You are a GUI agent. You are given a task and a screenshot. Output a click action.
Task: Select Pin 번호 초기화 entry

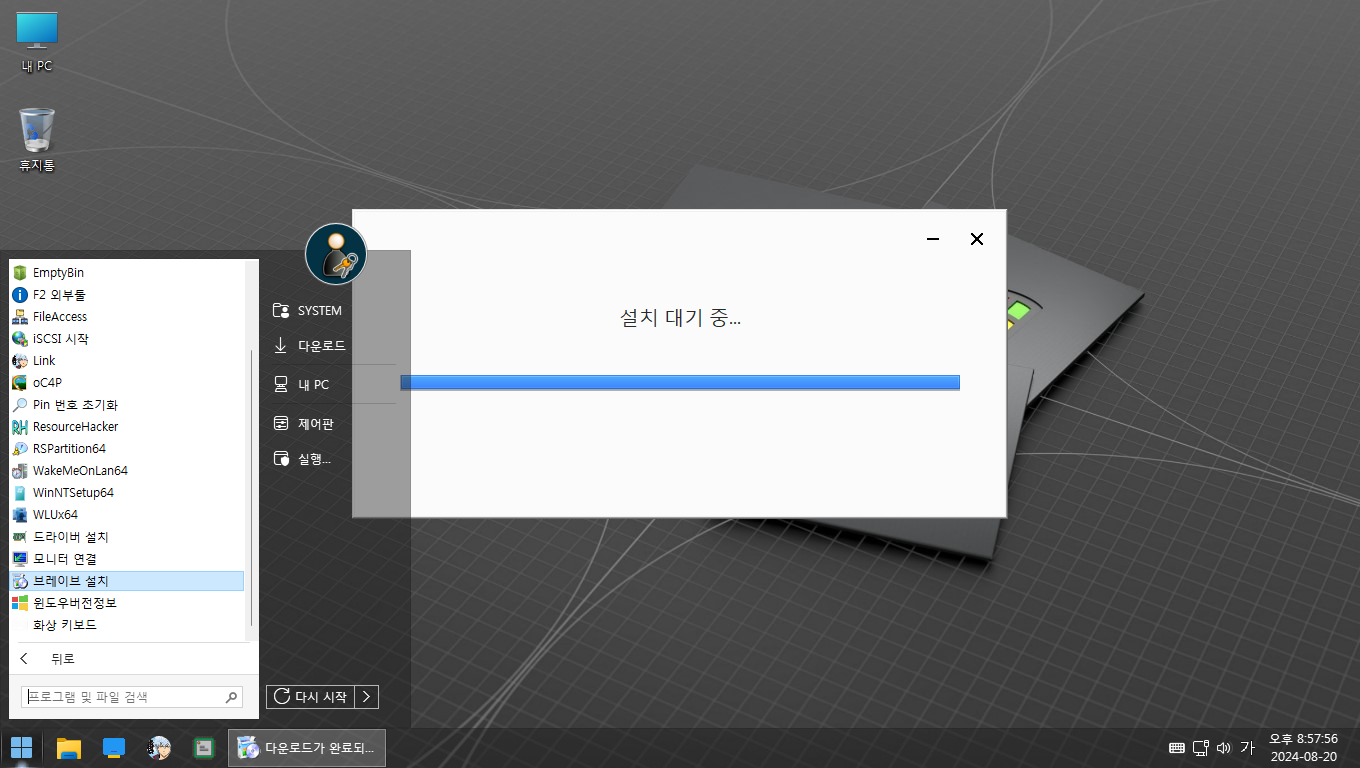[127, 404]
